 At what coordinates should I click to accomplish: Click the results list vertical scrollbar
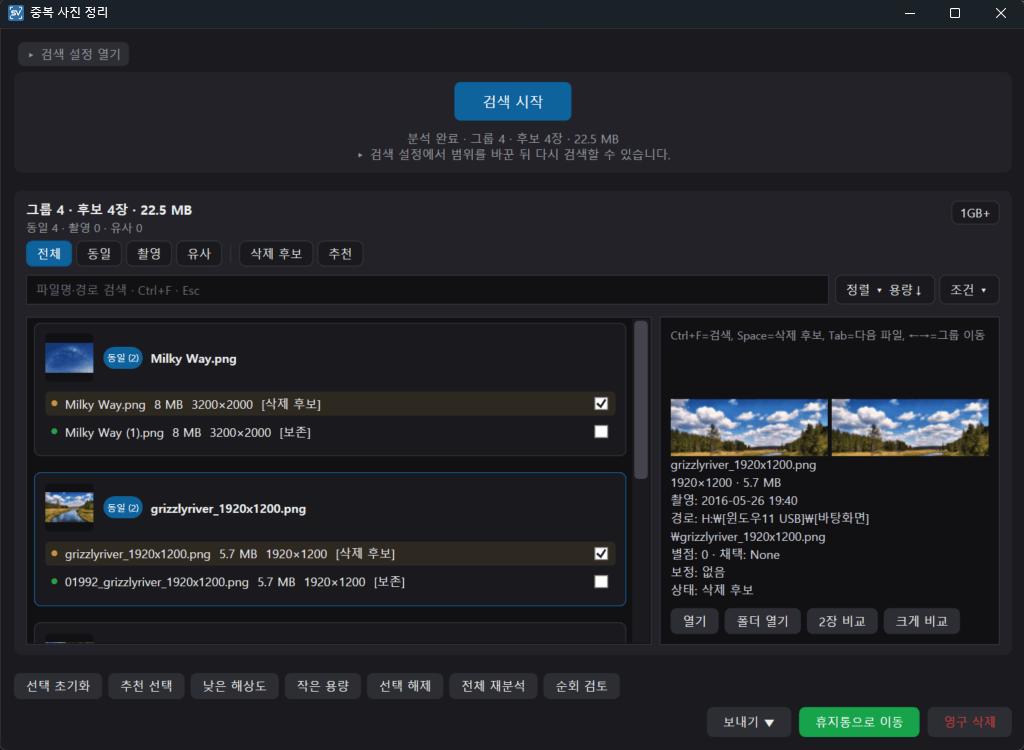click(641, 399)
